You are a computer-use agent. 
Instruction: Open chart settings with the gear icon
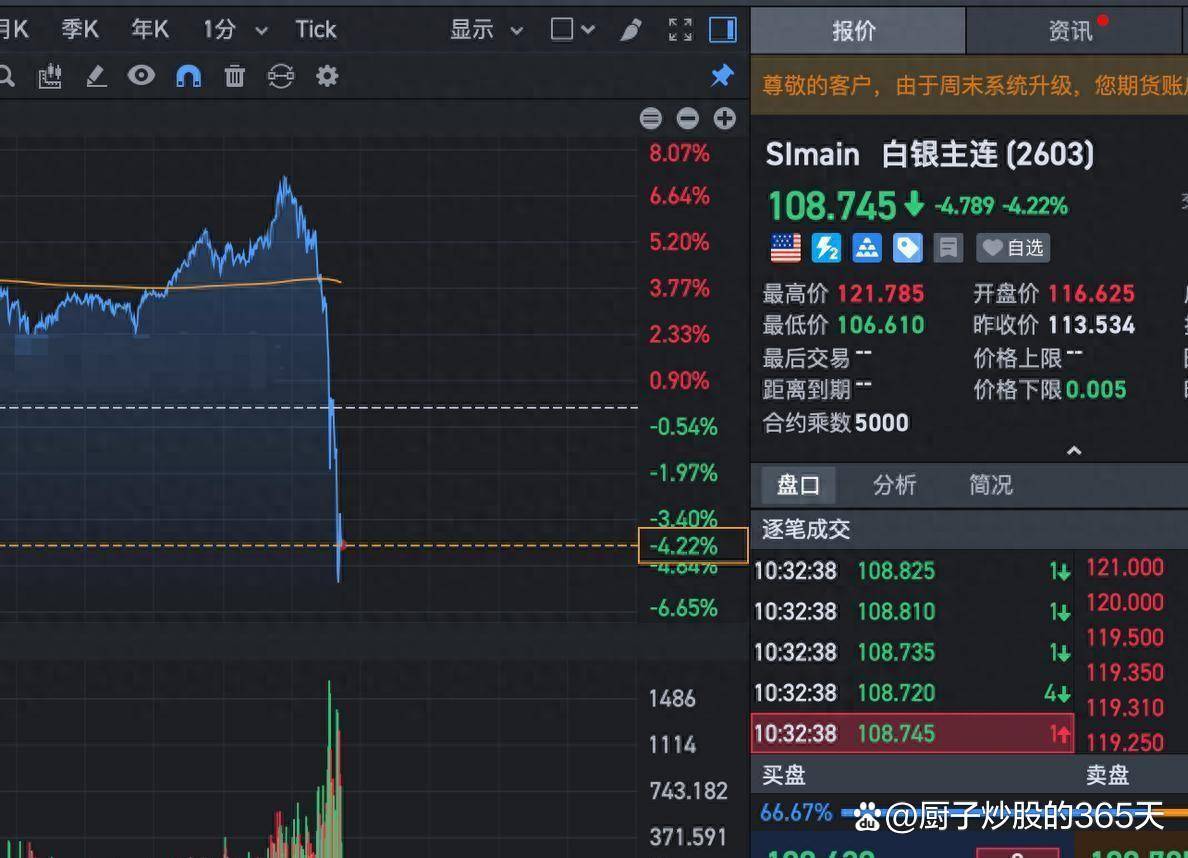coord(326,76)
